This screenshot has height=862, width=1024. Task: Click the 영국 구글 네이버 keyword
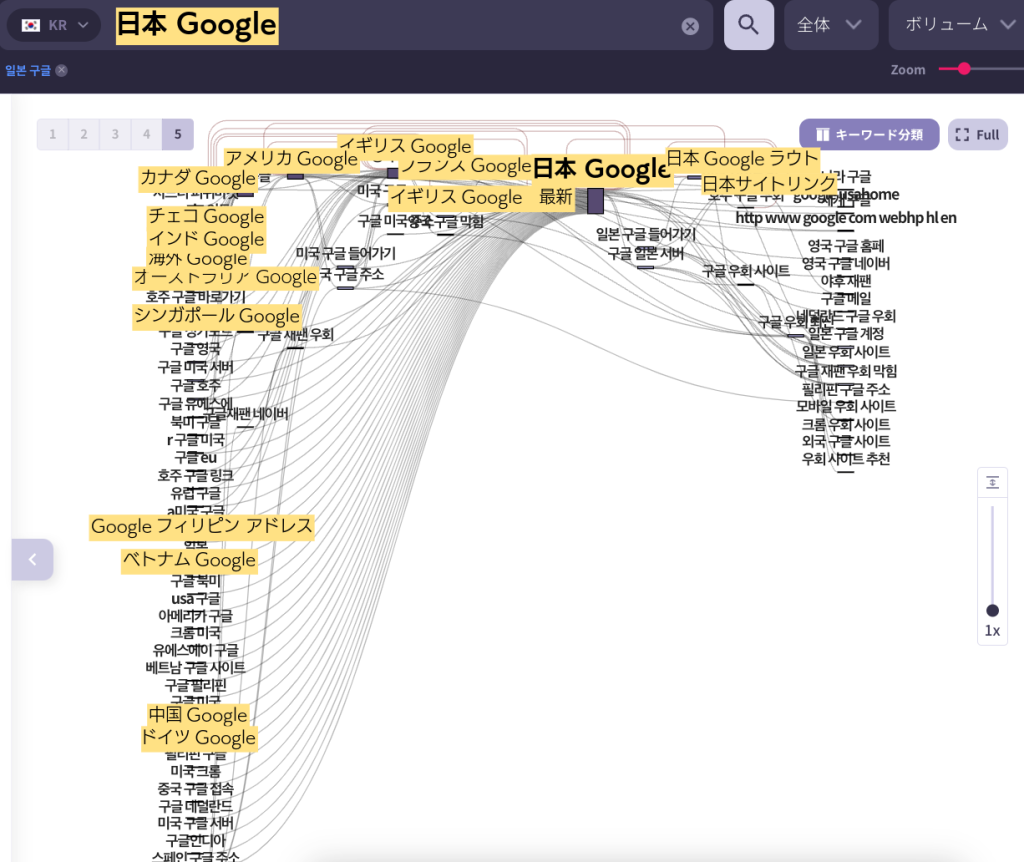point(846,263)
